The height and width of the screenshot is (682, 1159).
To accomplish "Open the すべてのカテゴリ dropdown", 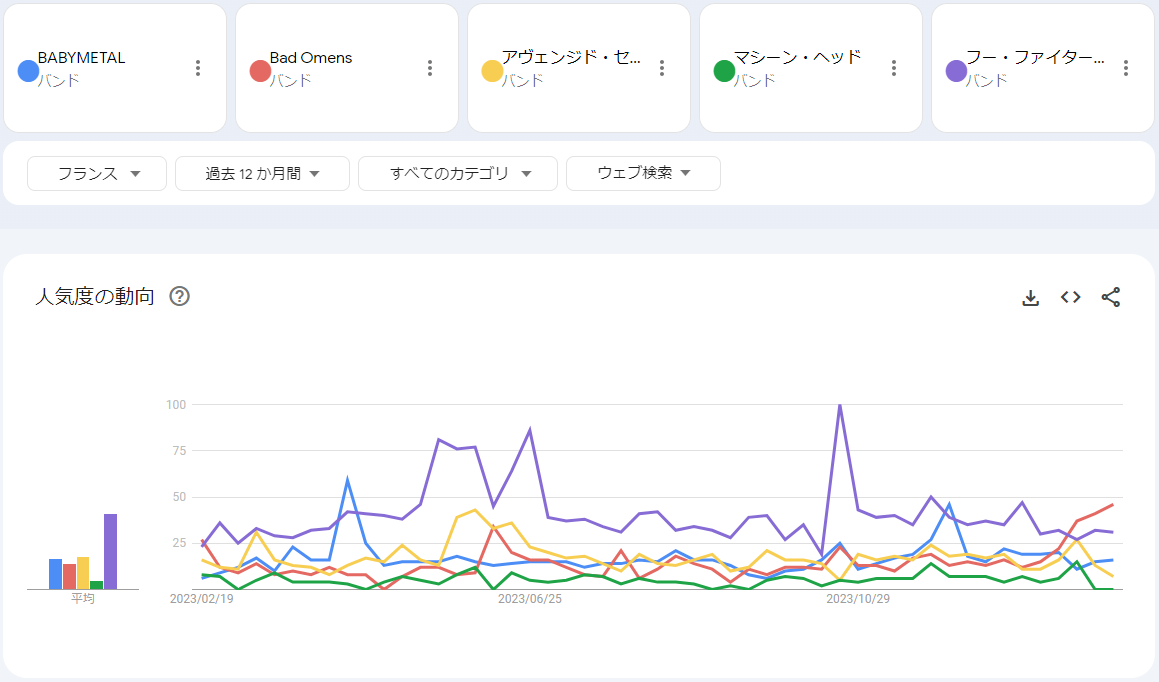I will point(458,174).
